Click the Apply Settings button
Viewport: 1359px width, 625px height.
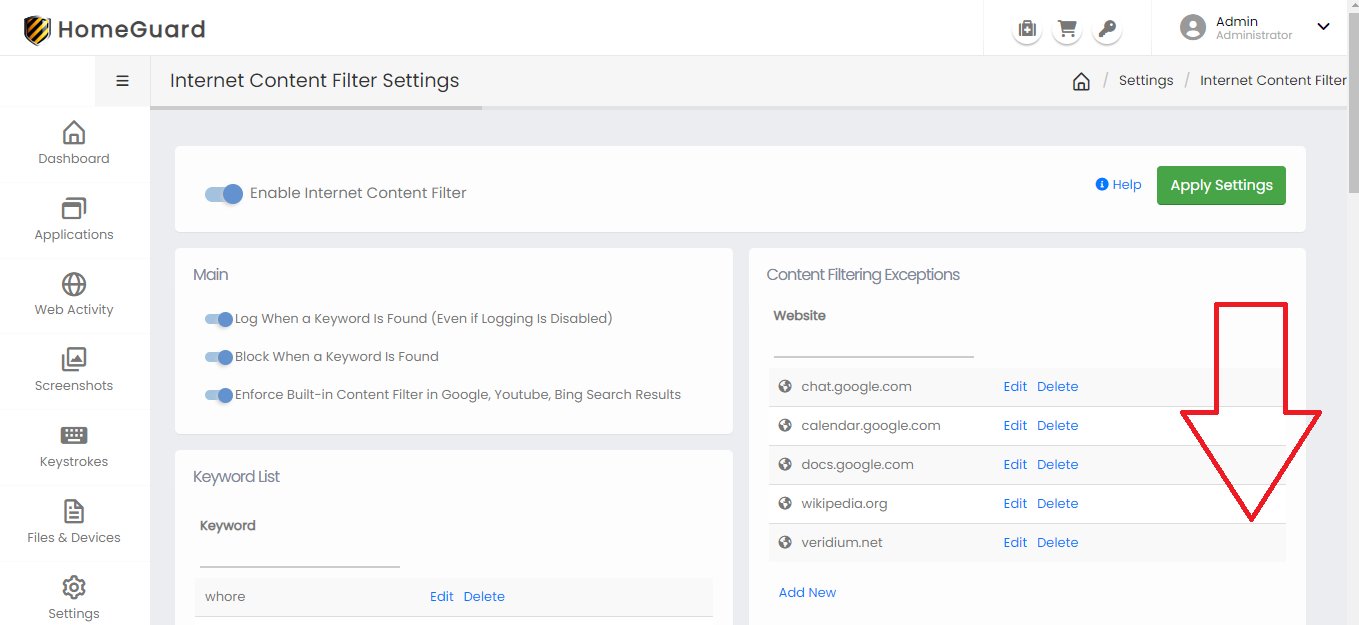pos(1221,185)
